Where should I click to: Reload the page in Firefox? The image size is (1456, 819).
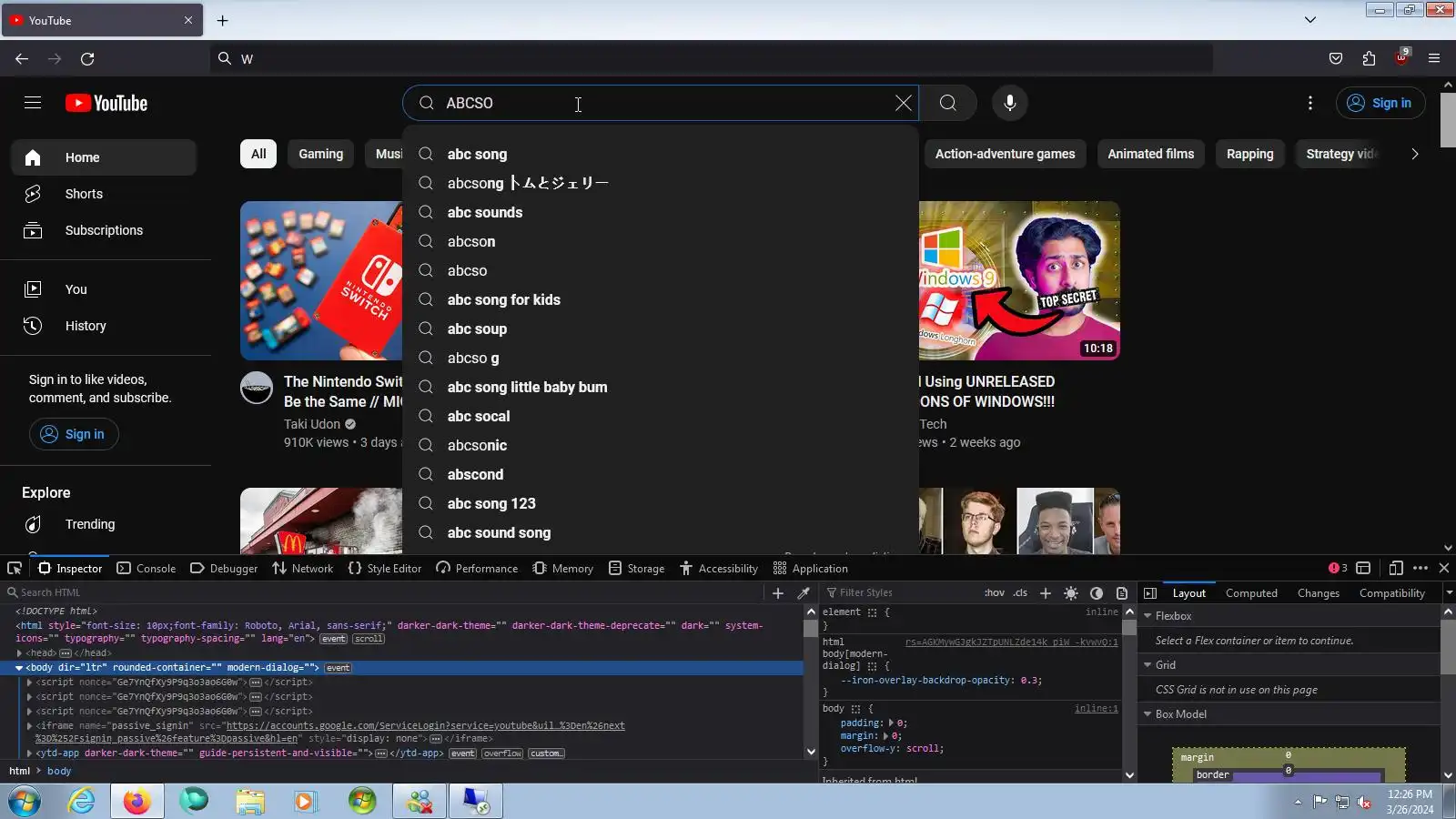pos(87,58)
